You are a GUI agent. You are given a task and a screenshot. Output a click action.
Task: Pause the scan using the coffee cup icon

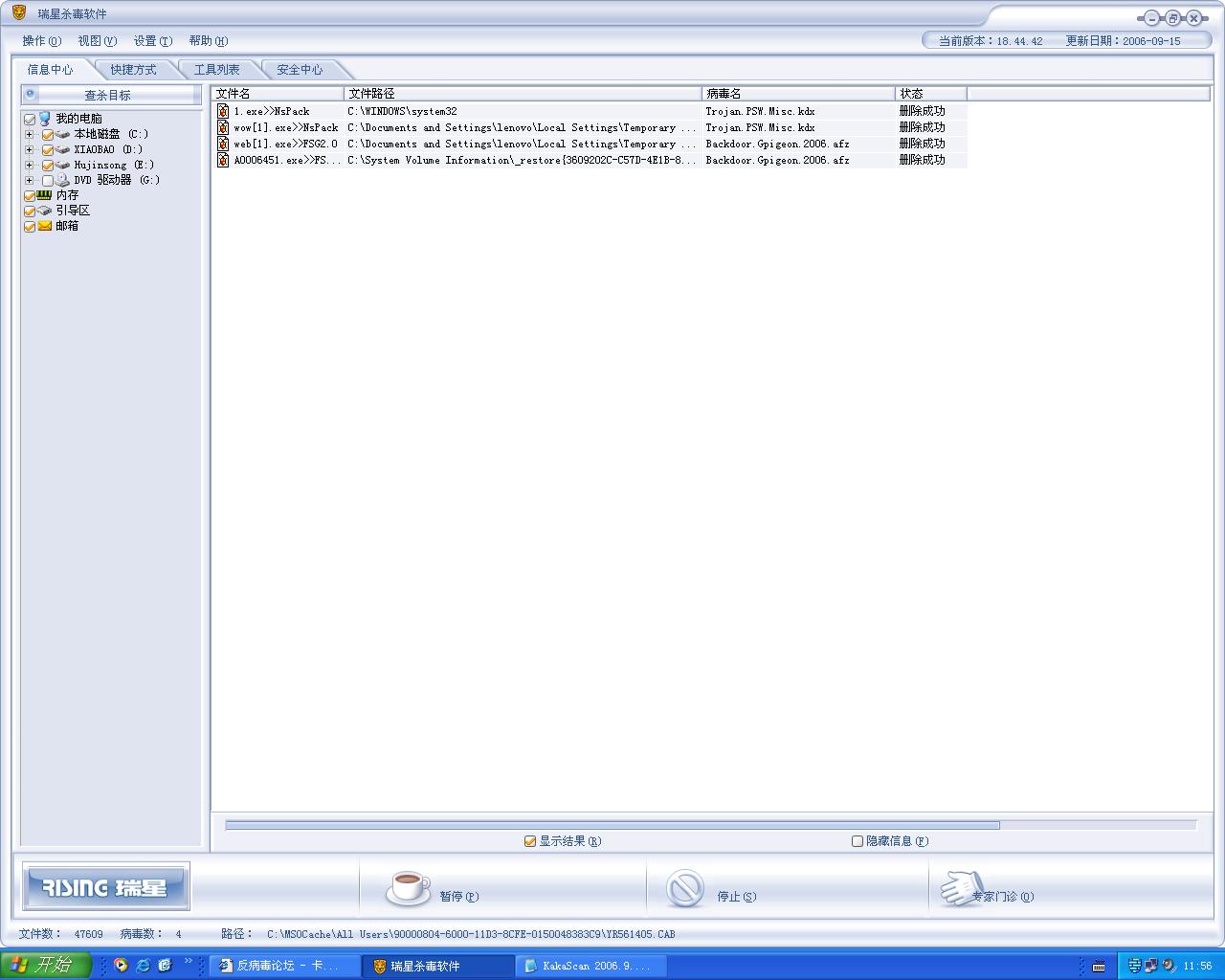(408, 887)
